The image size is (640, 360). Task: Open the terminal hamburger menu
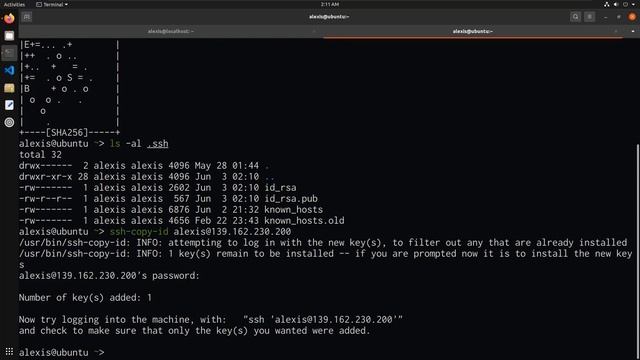coord(589,17)
